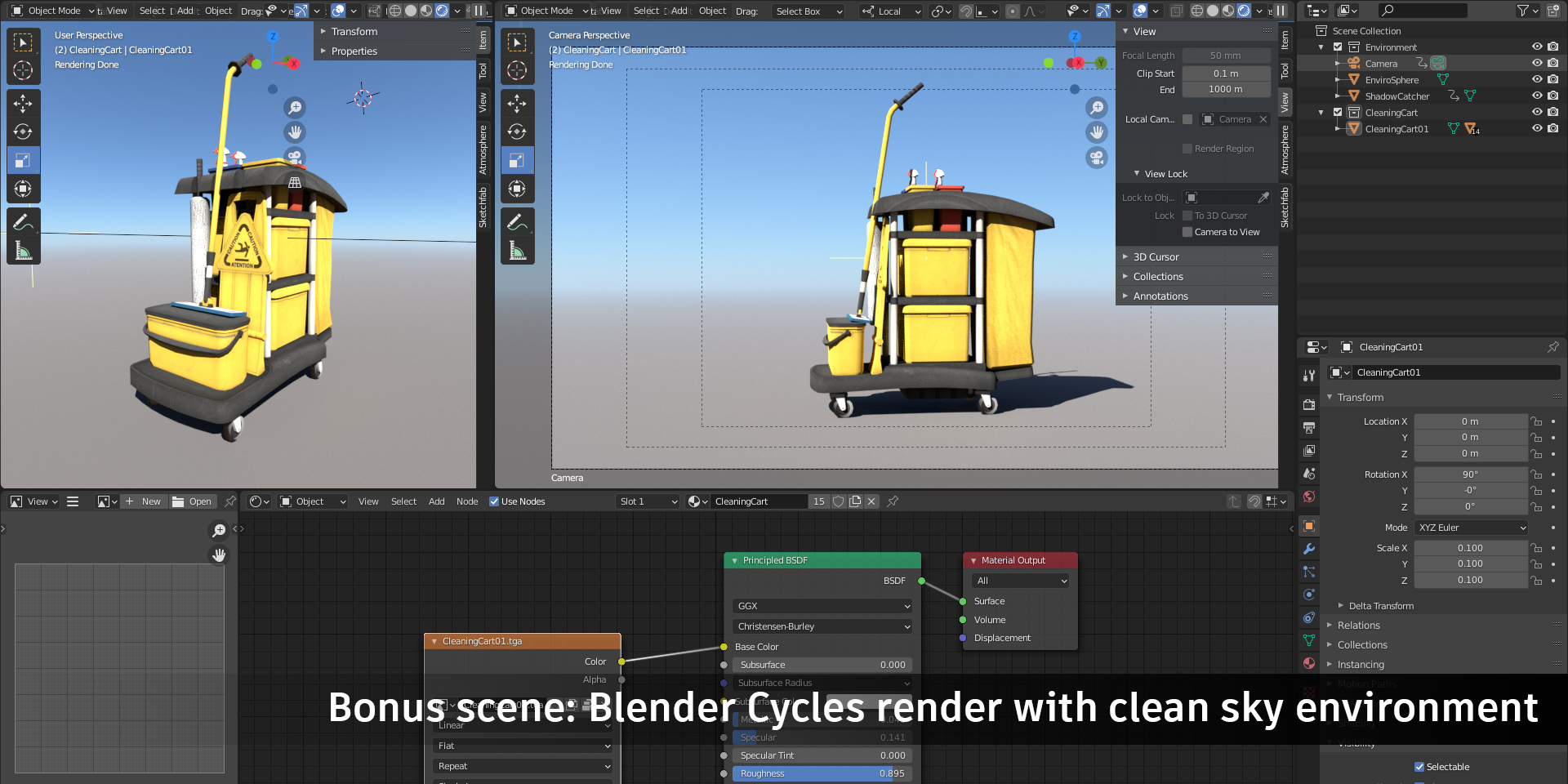Choose the Measure tool in left viewport

pyautogui.click(x=23, y=251)
